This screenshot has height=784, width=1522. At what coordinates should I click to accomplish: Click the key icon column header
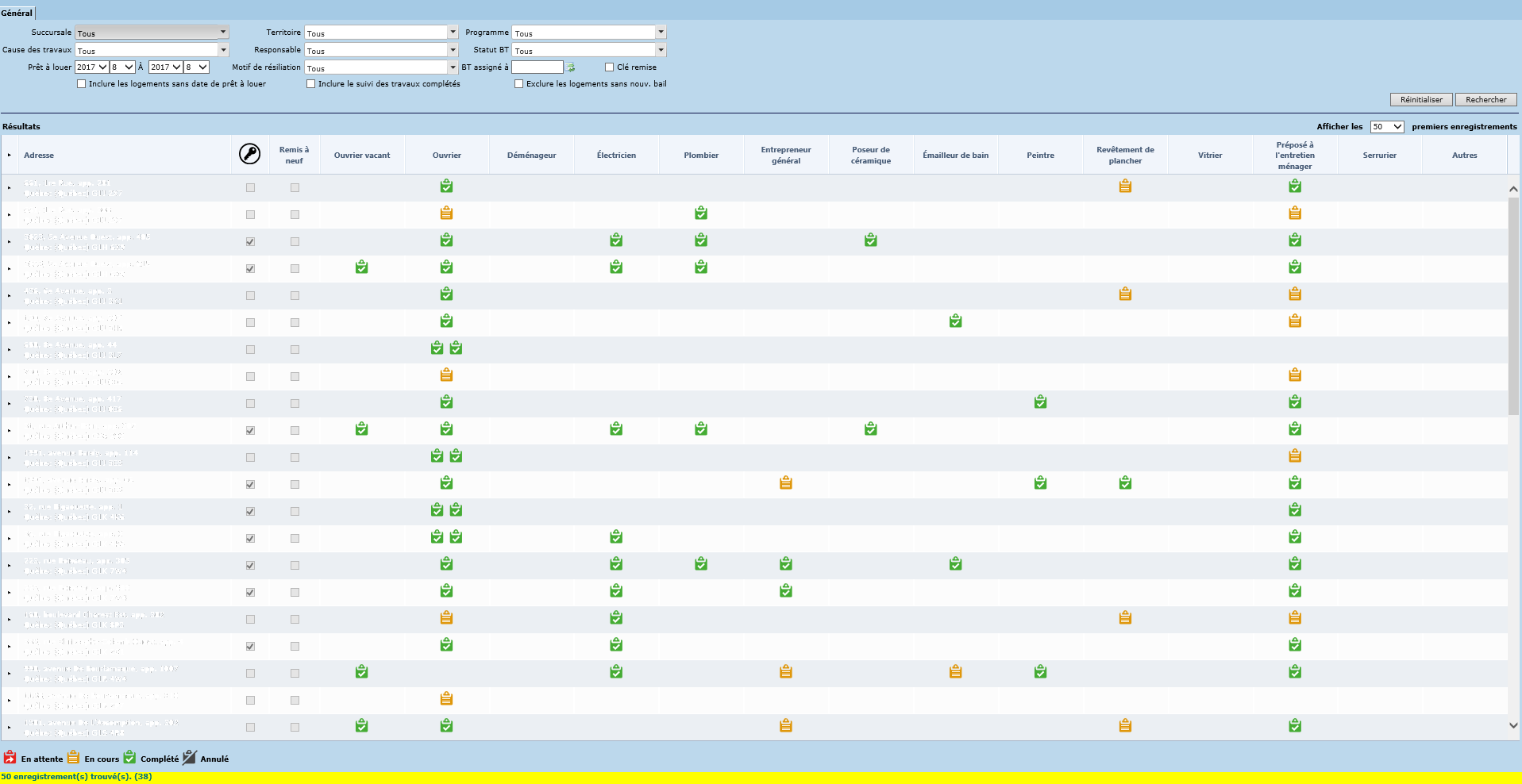point(249,154)
